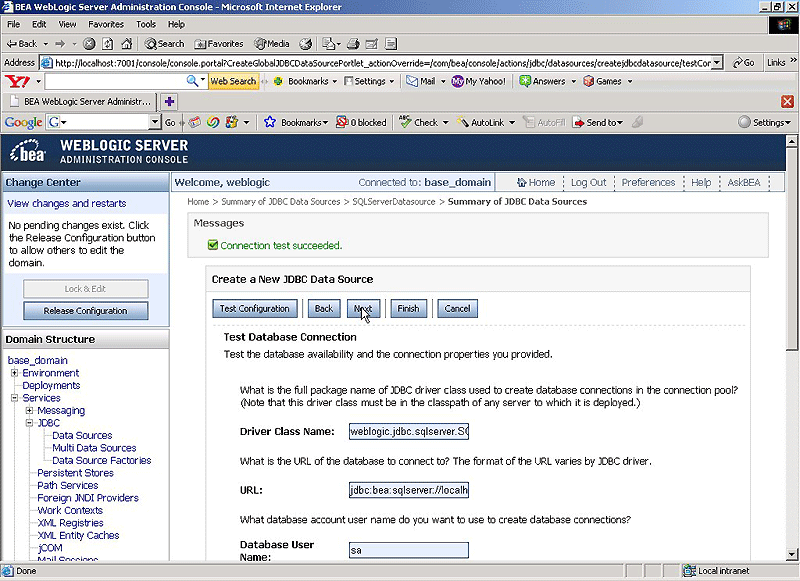
Task: Open the Edit menu
Action: pos(39,24)
